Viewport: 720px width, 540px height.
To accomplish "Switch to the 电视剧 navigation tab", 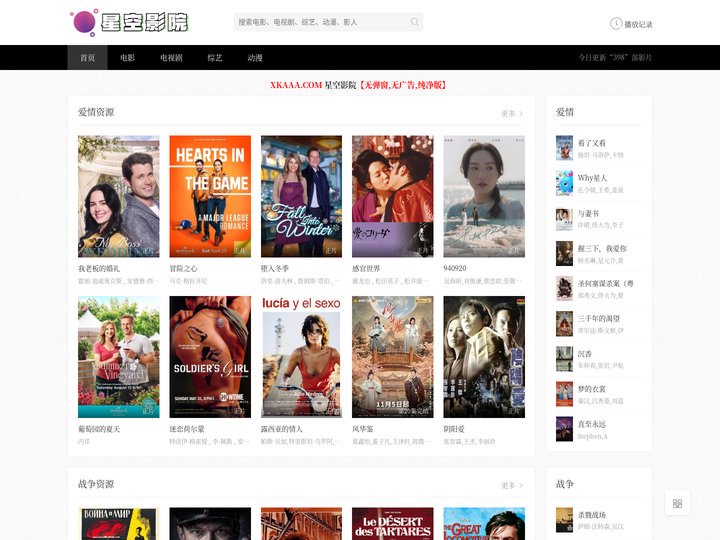I will (171, 57).
